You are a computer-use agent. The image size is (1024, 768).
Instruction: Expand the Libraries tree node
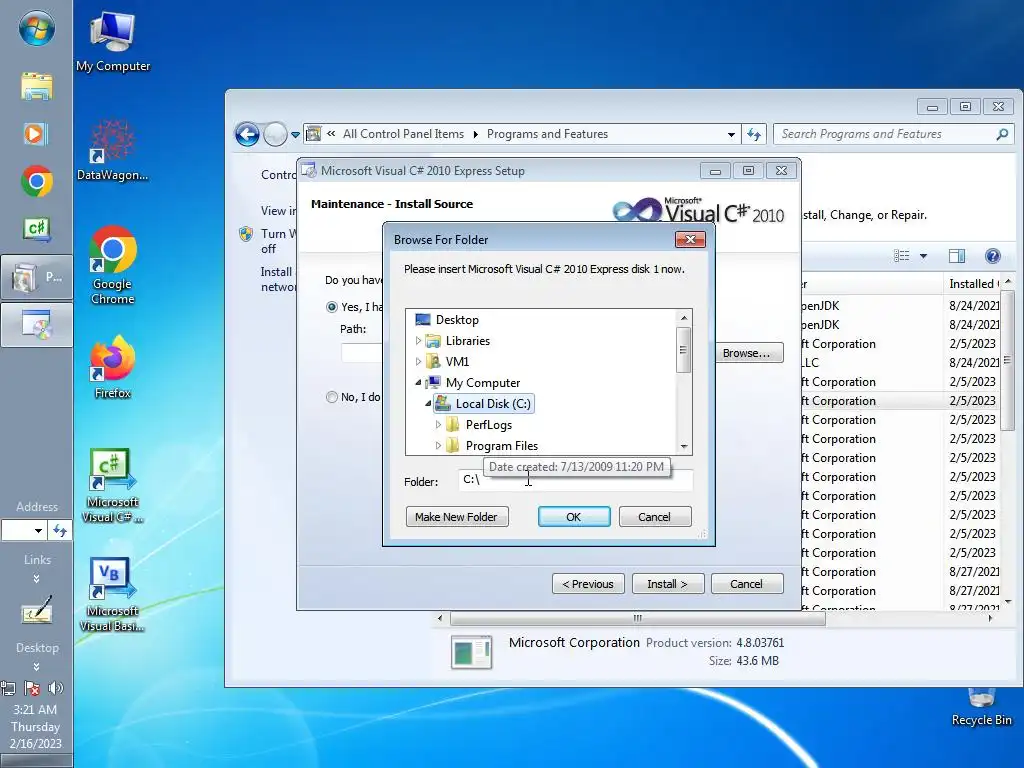pos(419,340)
